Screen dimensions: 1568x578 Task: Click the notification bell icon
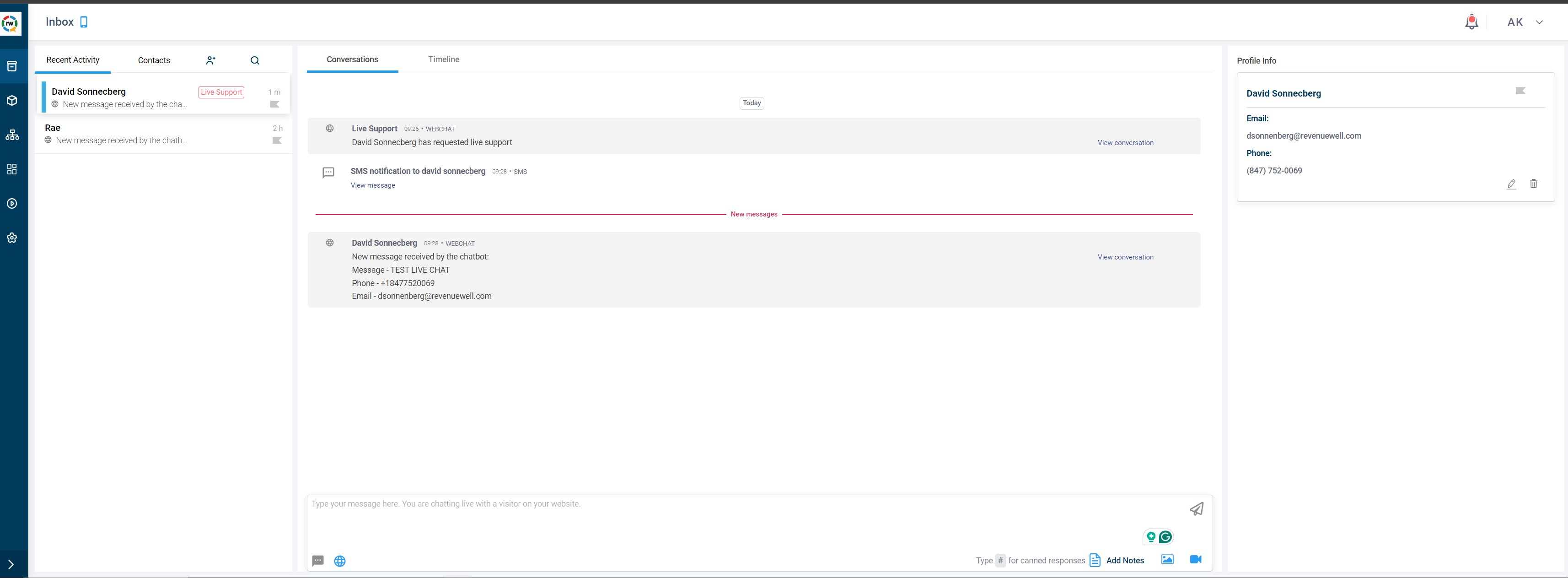[x=1471, y=22]
